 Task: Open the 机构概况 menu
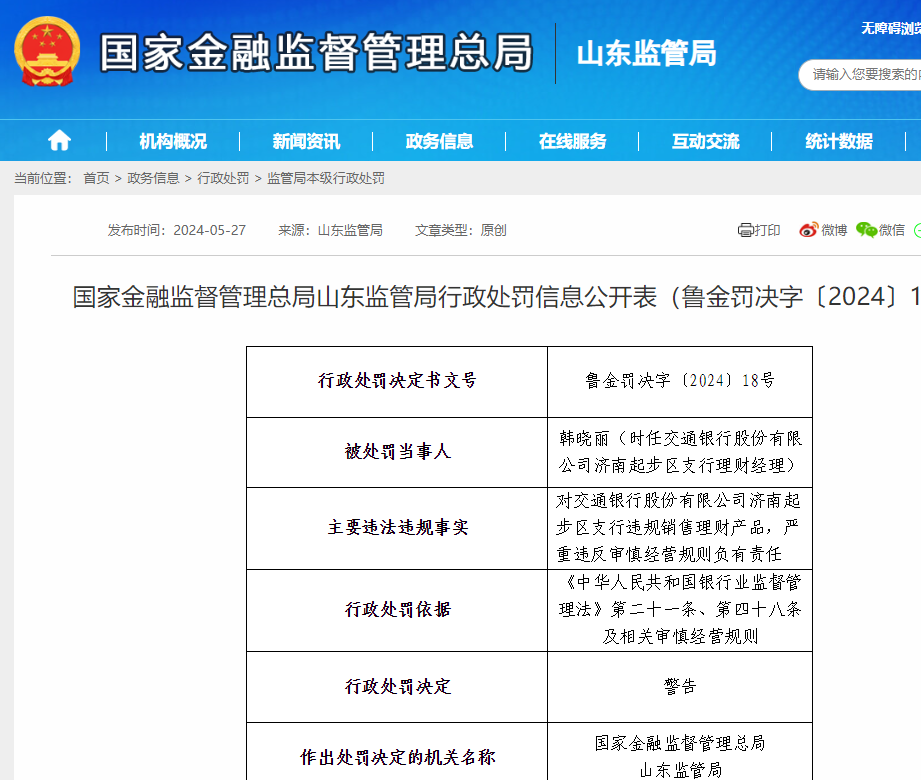[173, 141]
